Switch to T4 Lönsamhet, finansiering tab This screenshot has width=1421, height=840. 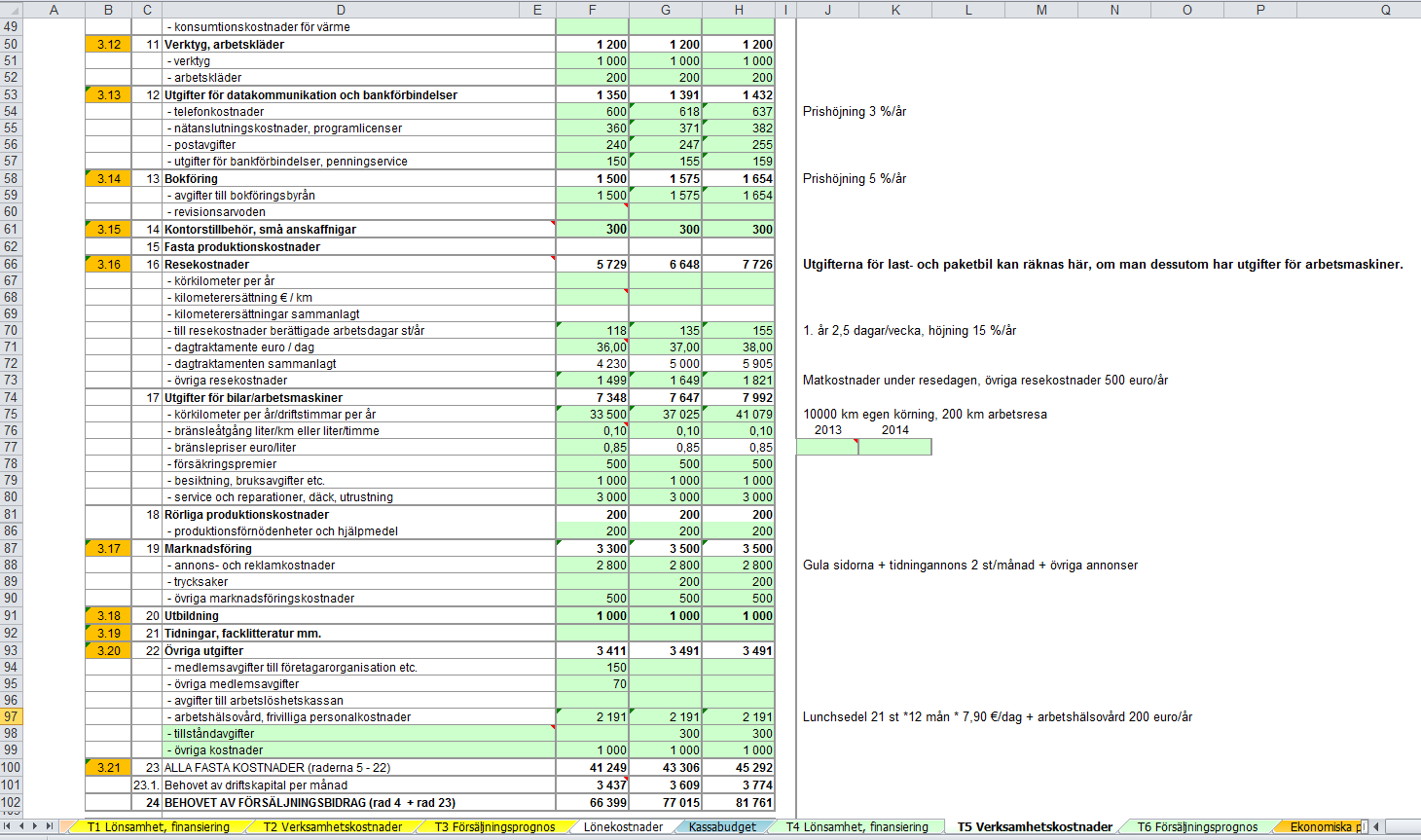tap(856, 826)
